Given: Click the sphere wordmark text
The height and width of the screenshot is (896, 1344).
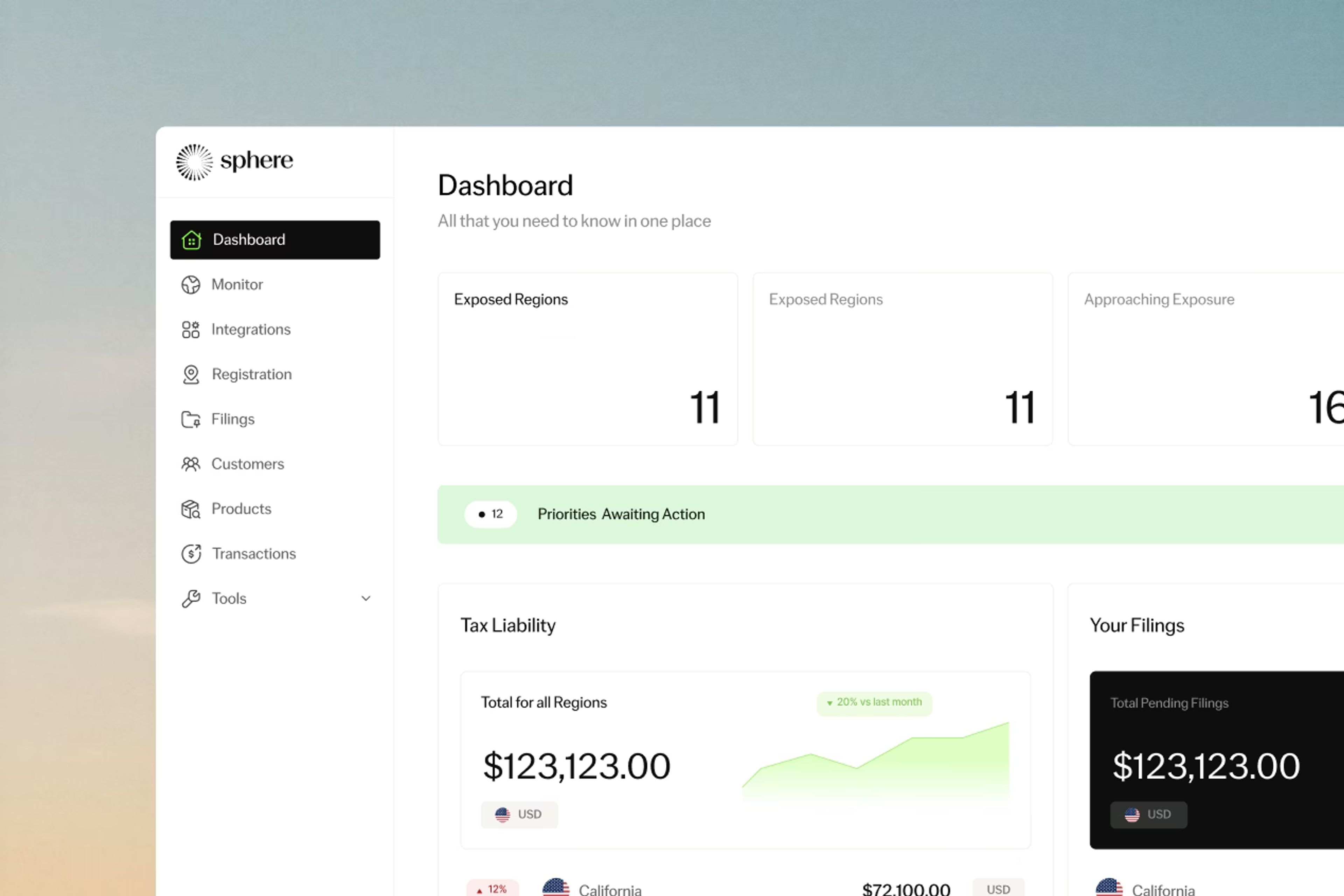Looking at the screenshot, I should [x=257, y=161].
